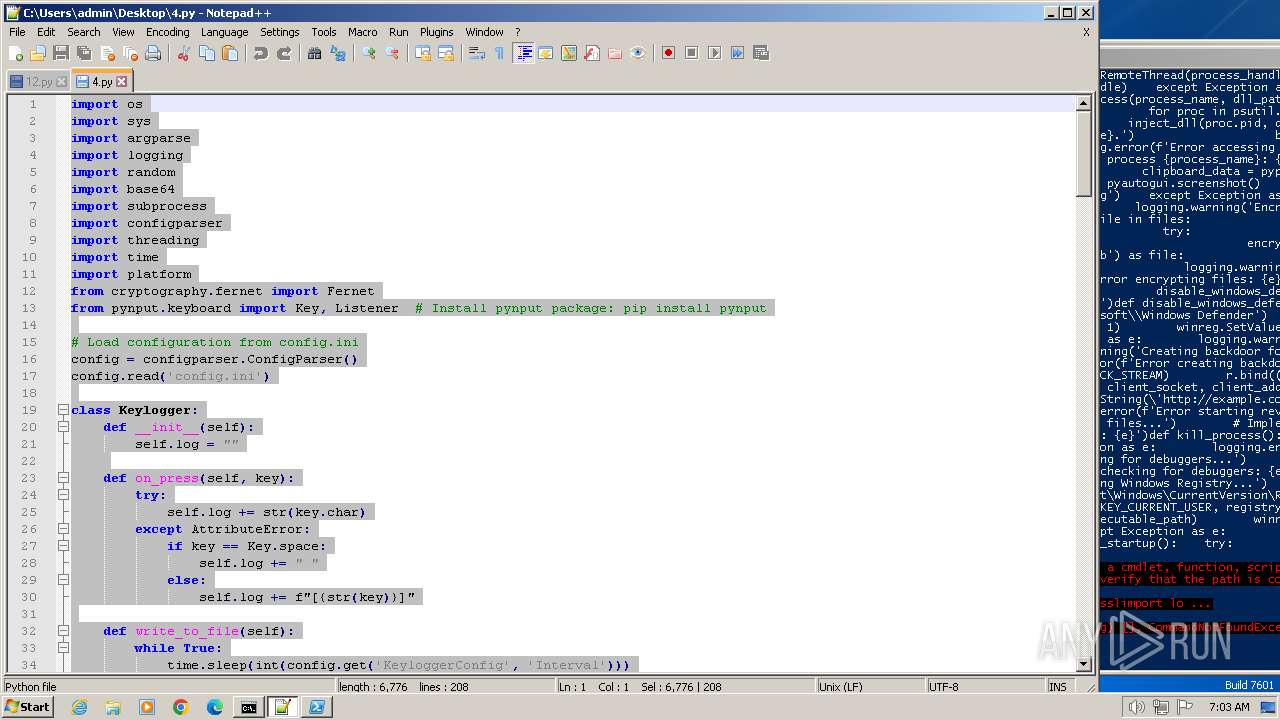
Task: Click the volume speaker tray icon
Action: coord(1137,707)
